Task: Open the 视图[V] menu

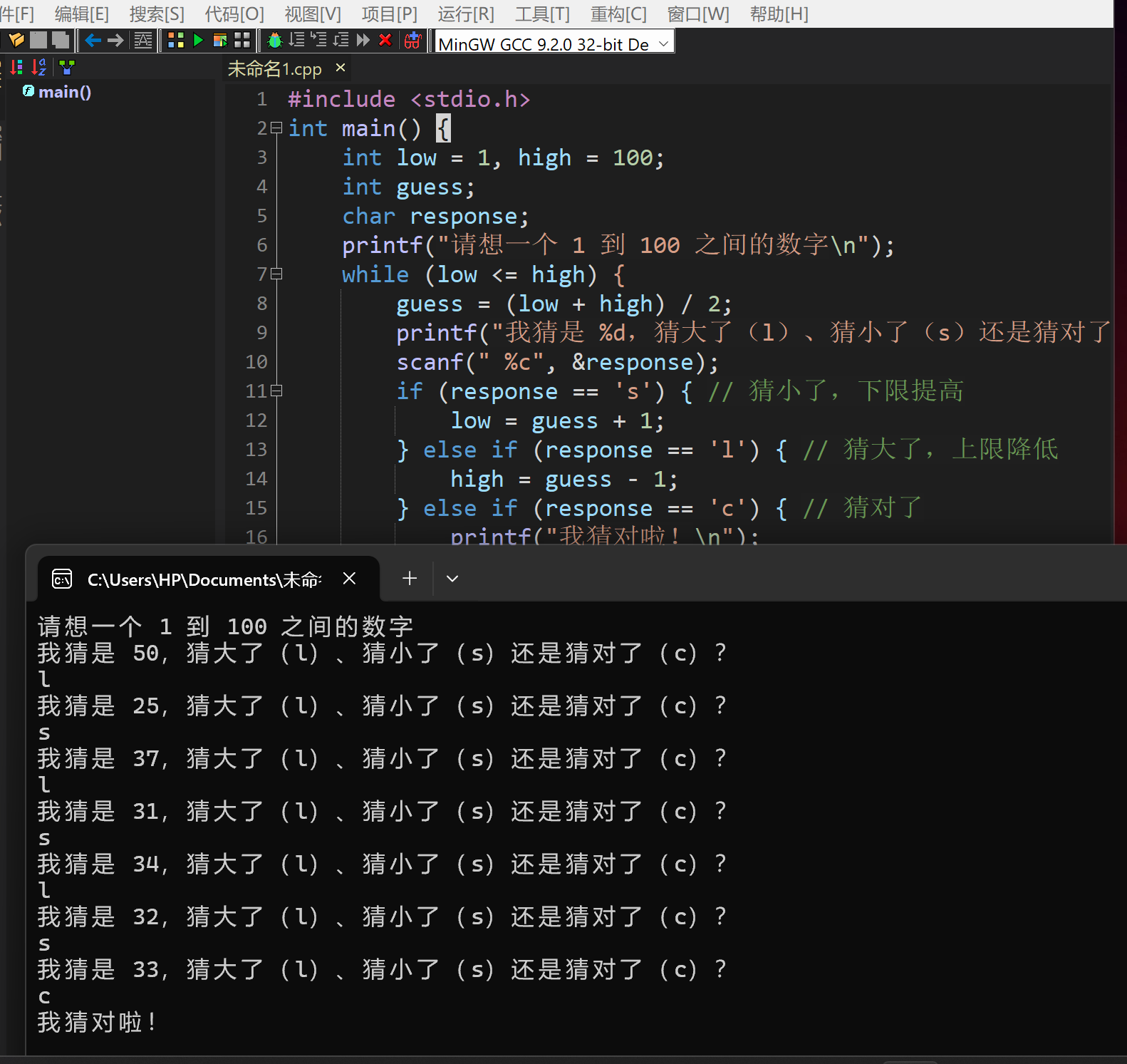Action: click(x=313, y=14)
